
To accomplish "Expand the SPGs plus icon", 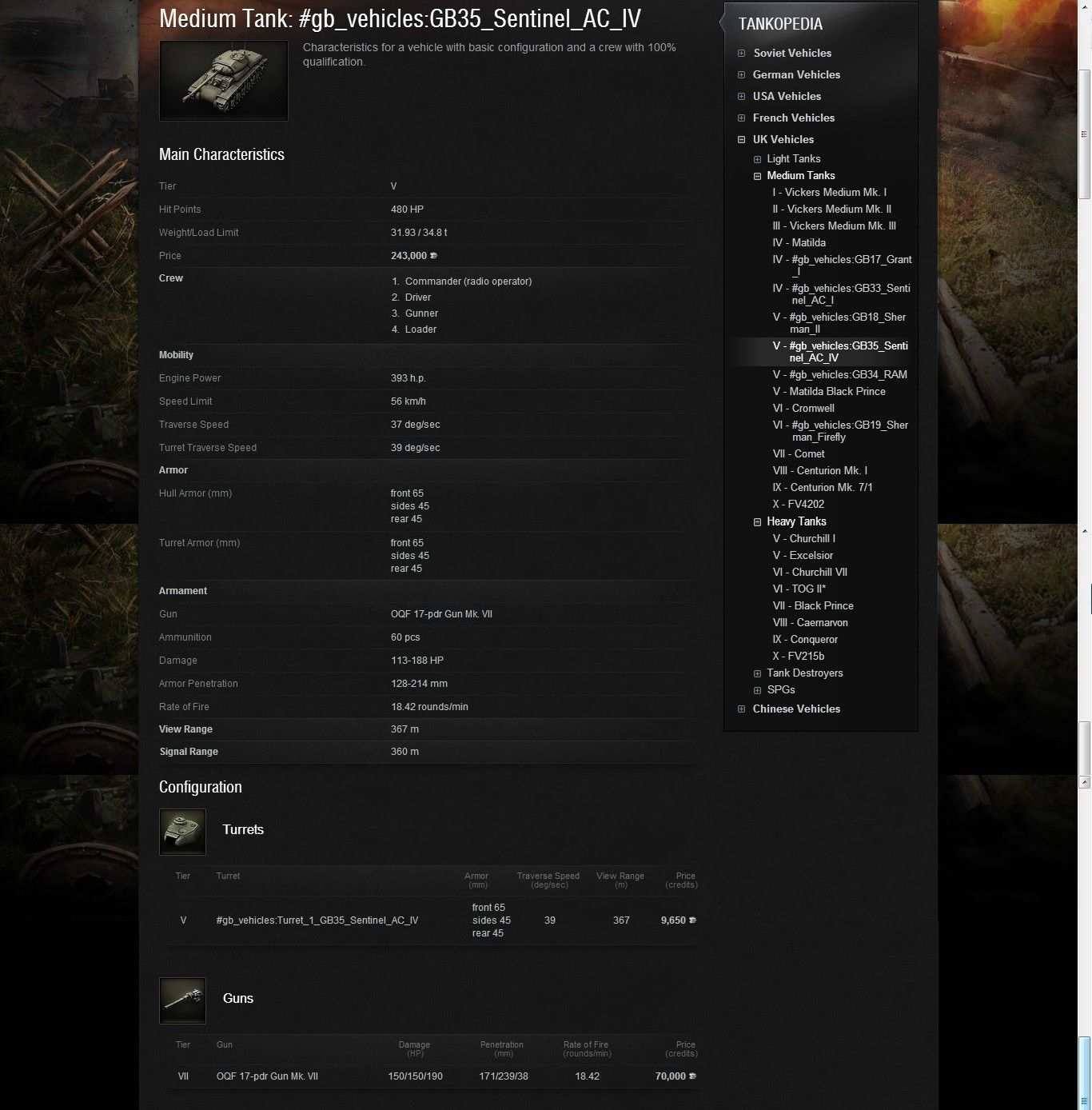I will coord(757,690).
